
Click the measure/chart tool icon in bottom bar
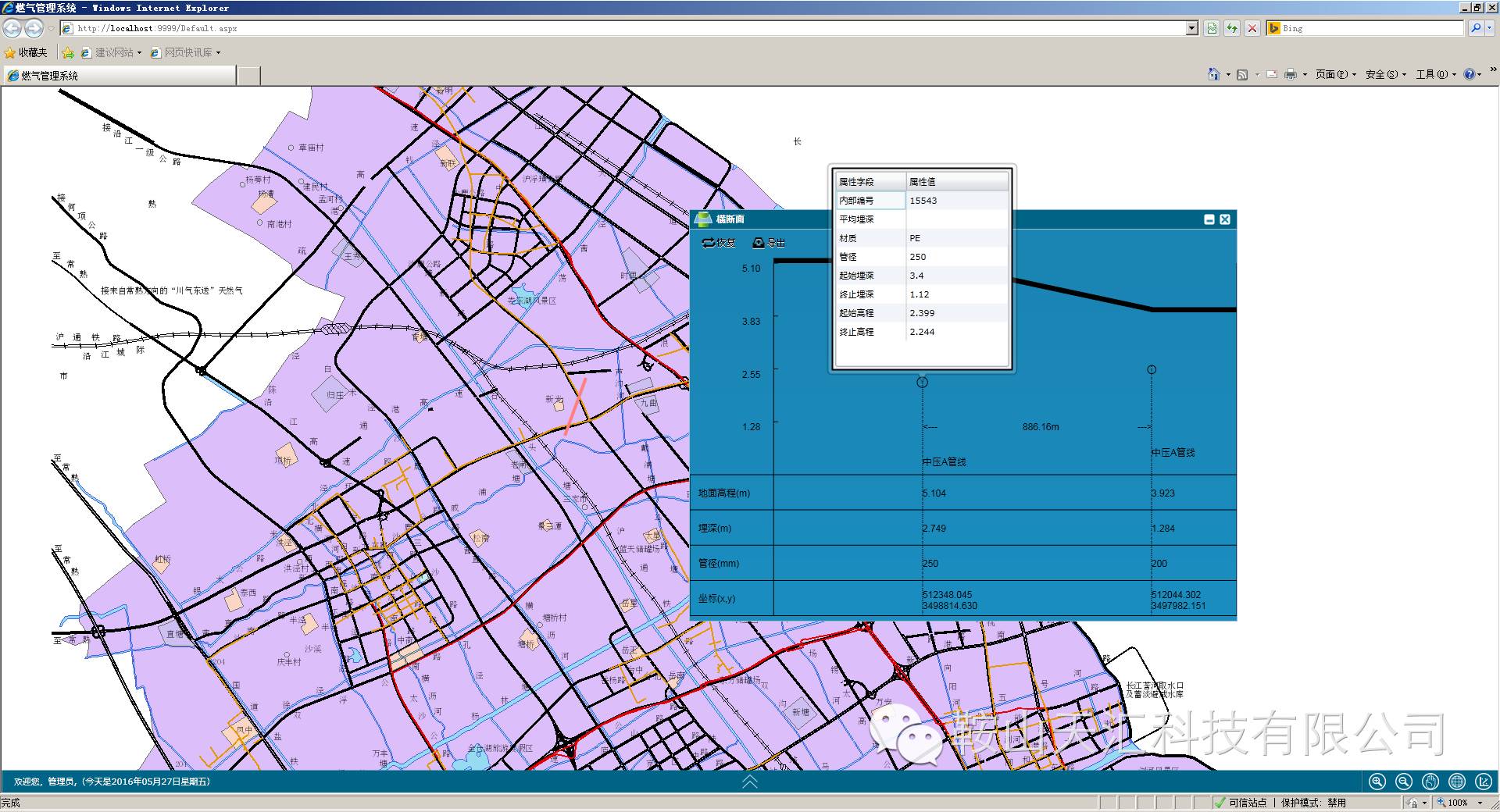coord(1484,782)
